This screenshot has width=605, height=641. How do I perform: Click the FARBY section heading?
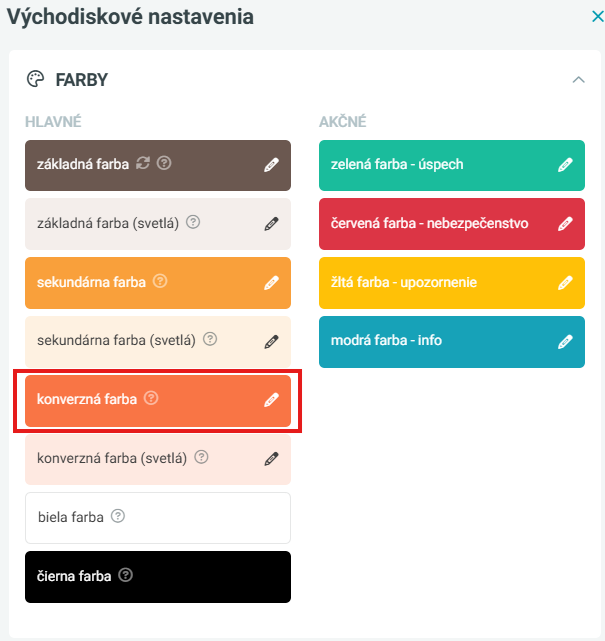pyautogui.click(x=81, y=79)
